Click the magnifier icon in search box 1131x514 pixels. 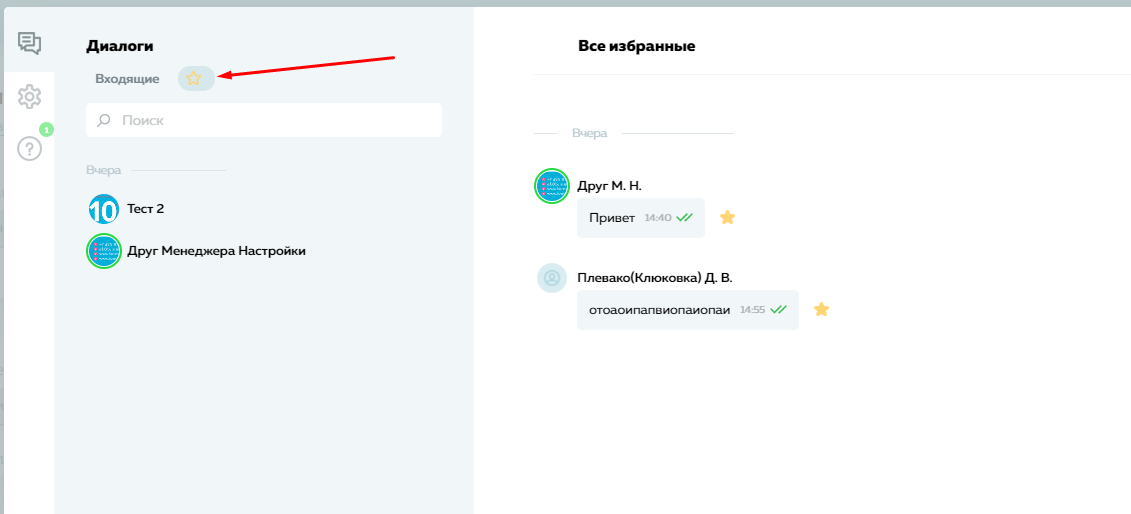(104, 120)
